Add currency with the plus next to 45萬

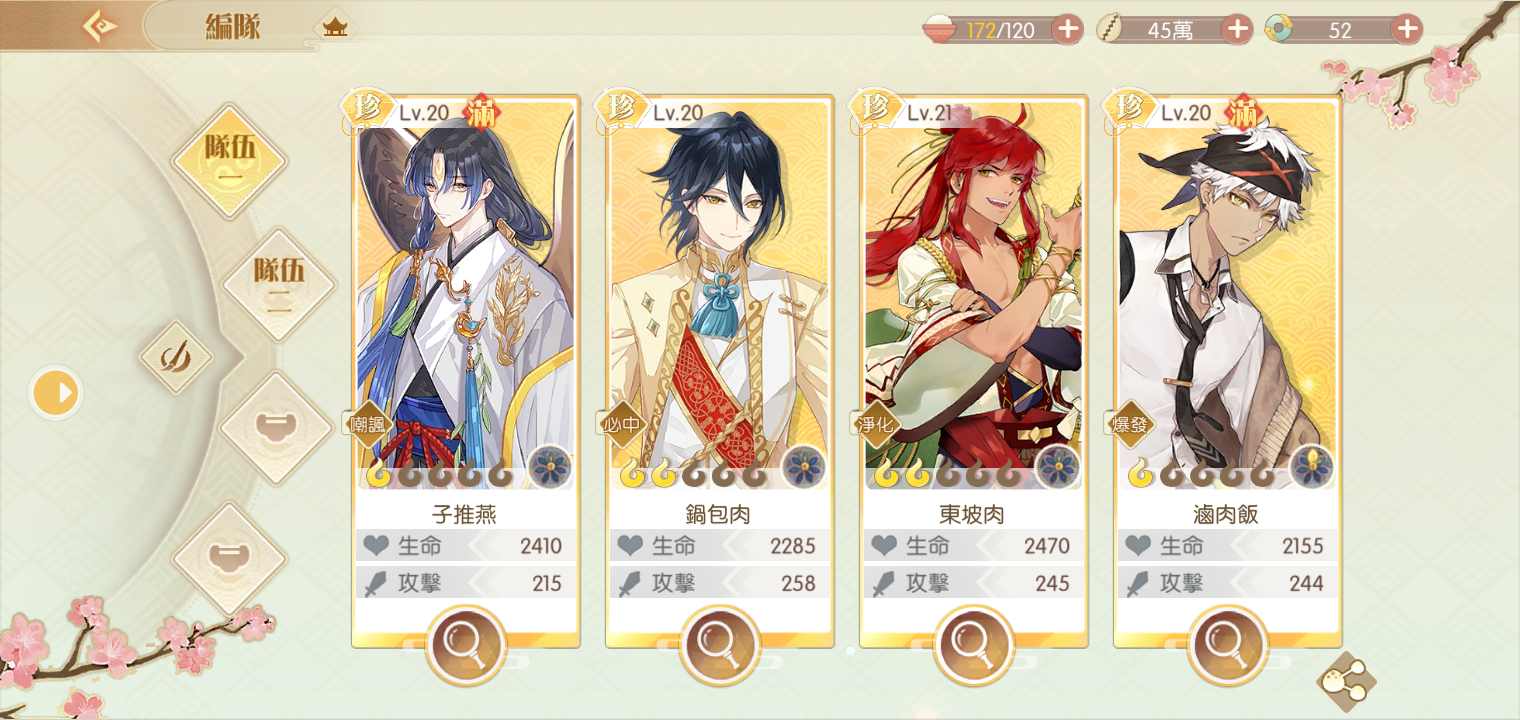(x=1237, y=29)
